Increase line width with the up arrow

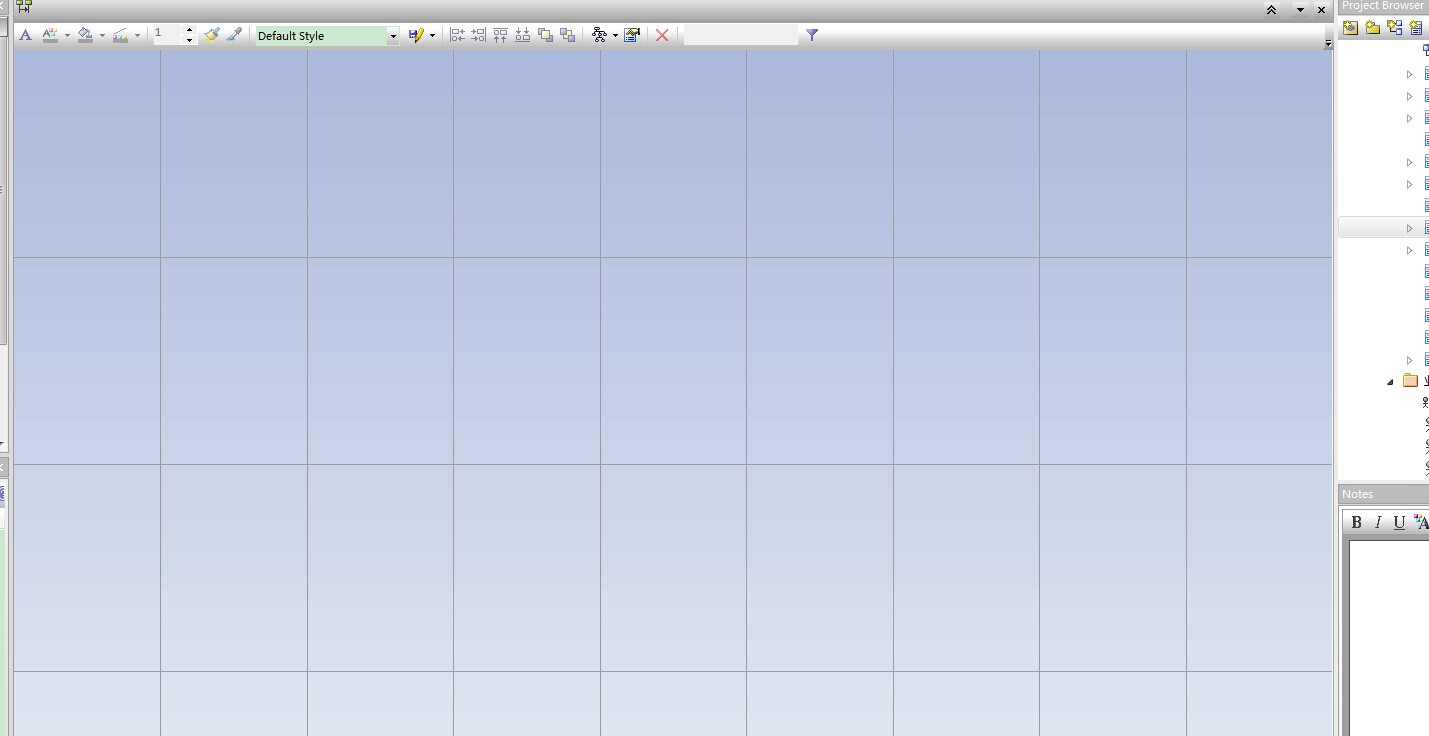click(190, 30)
